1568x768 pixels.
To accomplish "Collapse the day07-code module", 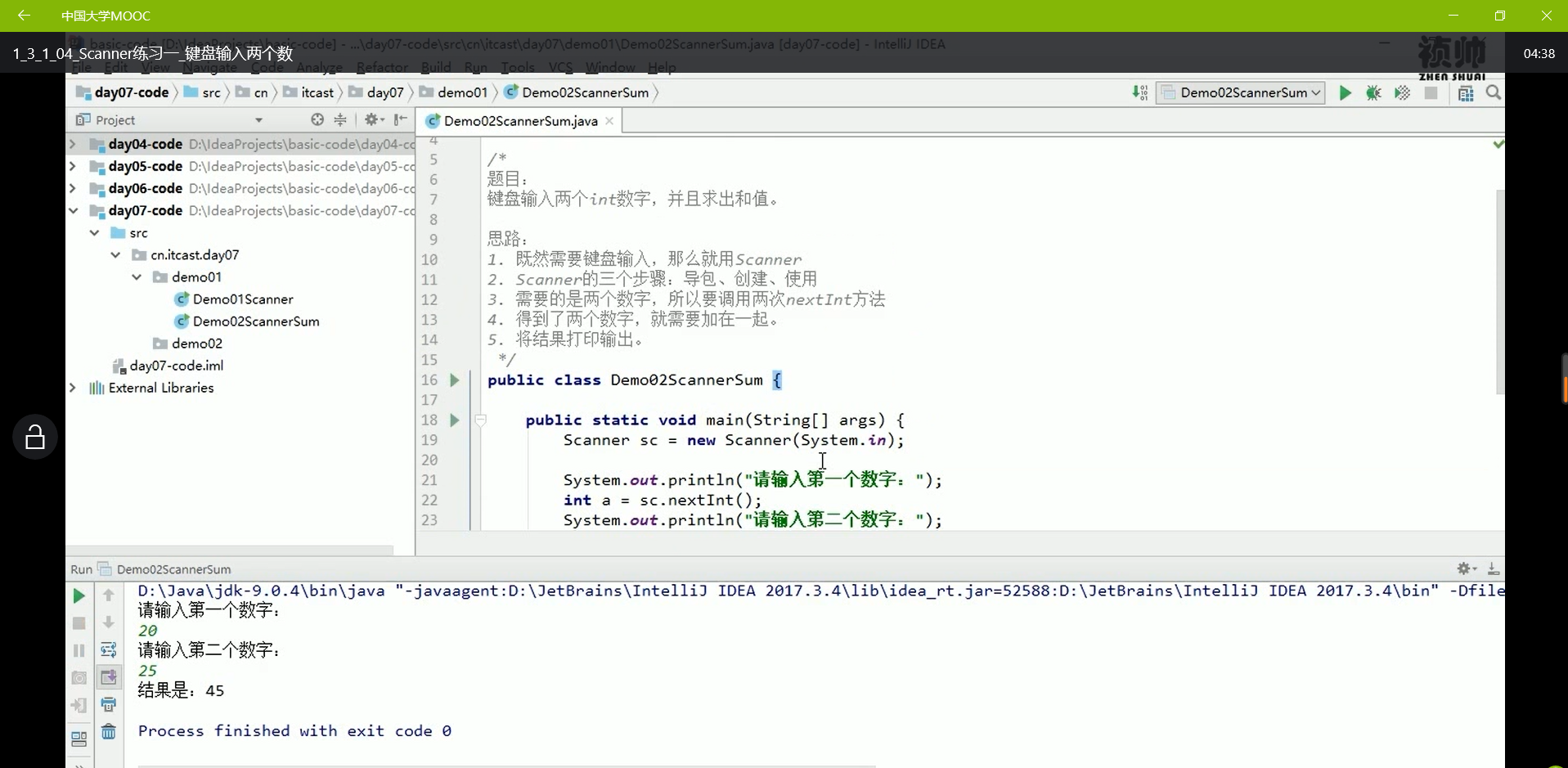I will (x=73, y=210).
